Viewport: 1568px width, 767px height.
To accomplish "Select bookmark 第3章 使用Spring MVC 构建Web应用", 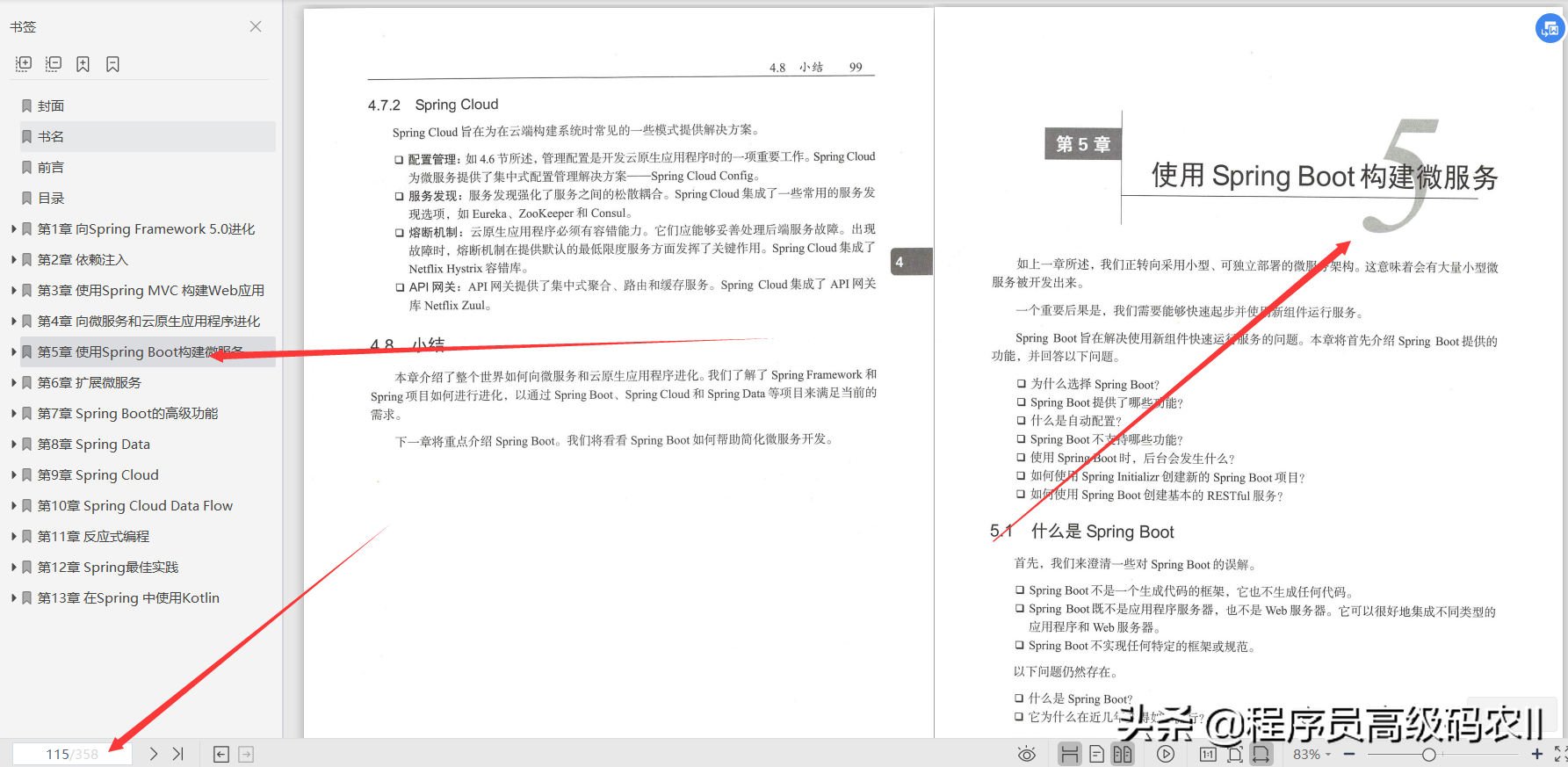I will tap(150, 290).
